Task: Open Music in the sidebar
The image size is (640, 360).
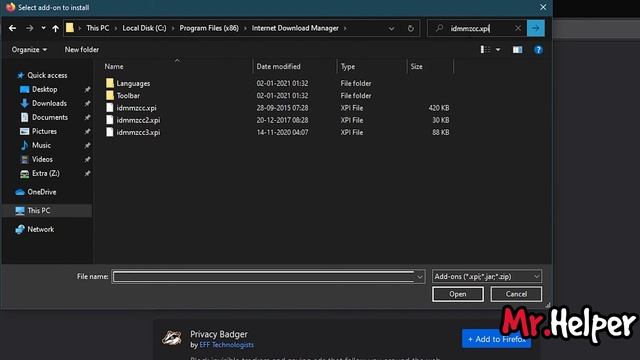Action: click(x=41, y=145)
